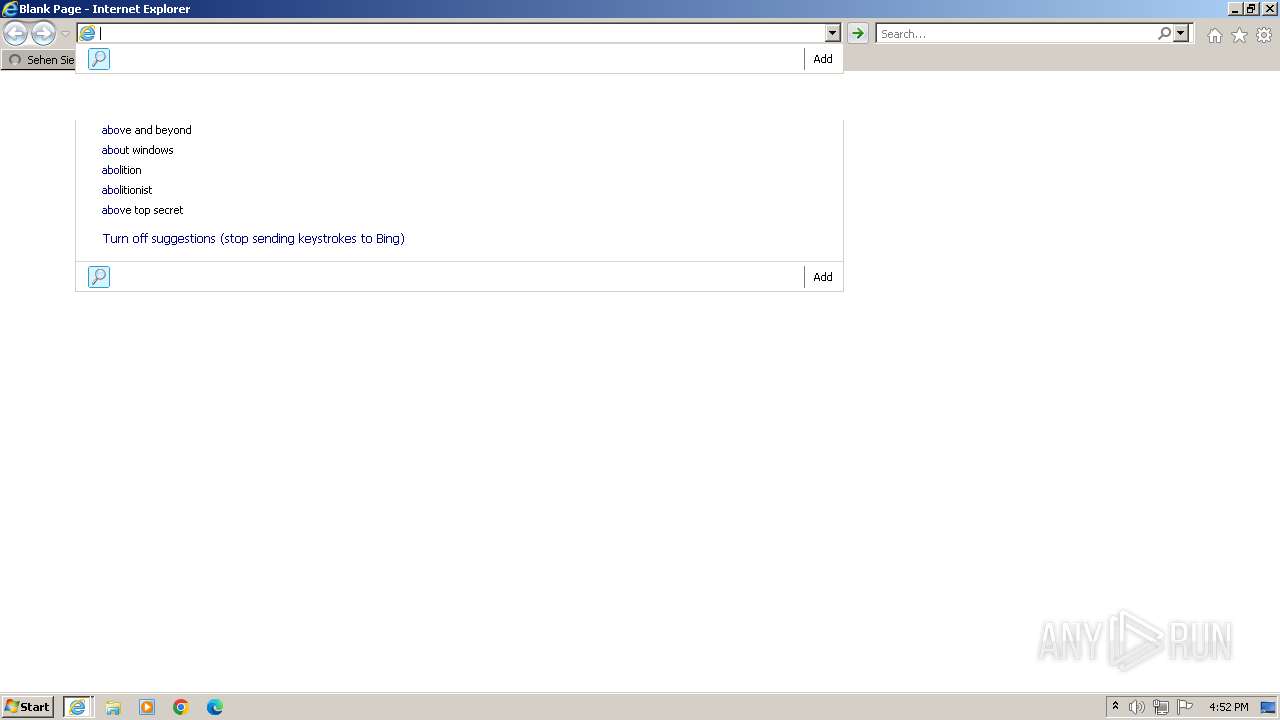
Task: Choose suggestion 'about windows'
Action: coord(137,150)
